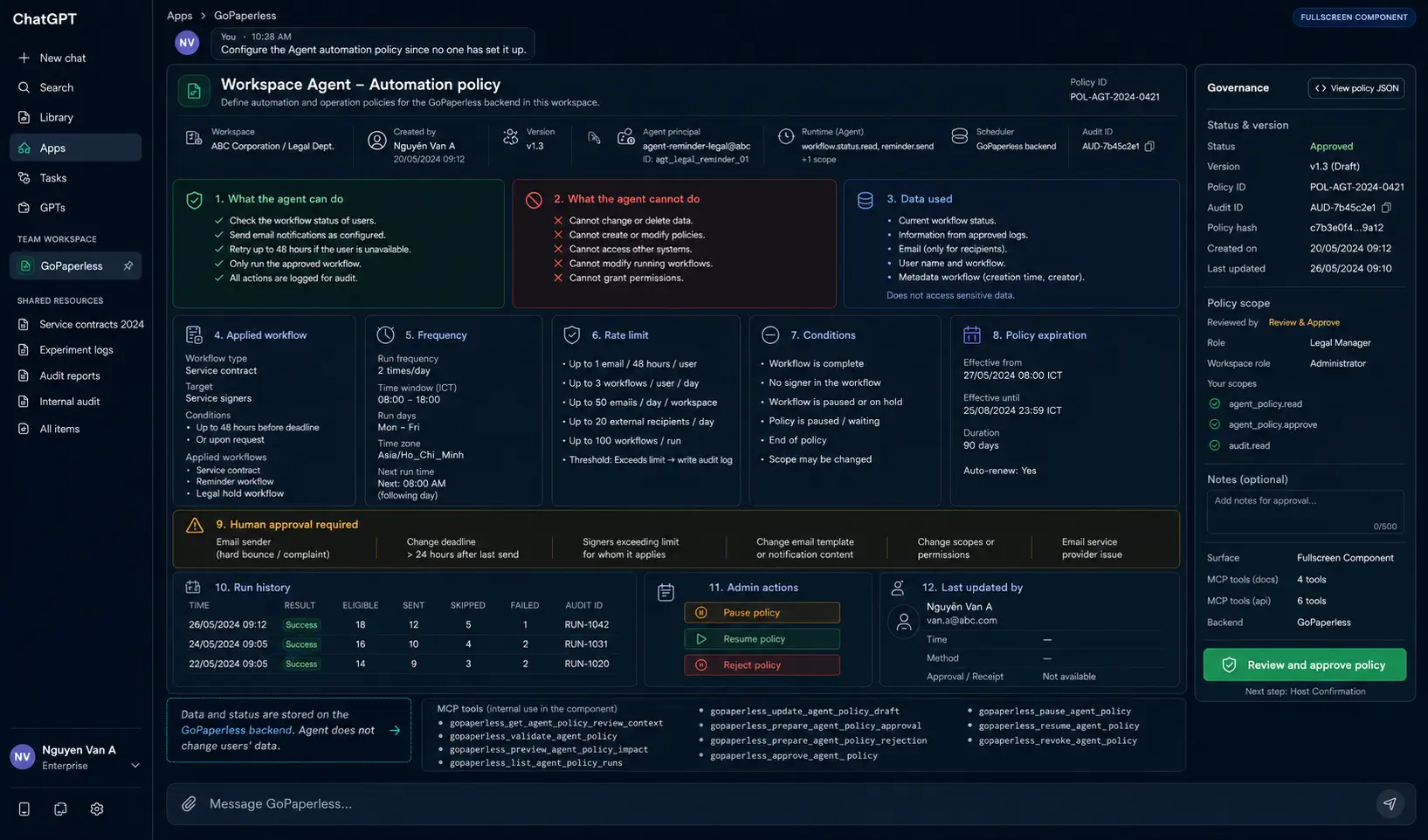Click the arrow in the data storage note
Viewport: 1428px width, 840px height.
[x=395, y=731]
